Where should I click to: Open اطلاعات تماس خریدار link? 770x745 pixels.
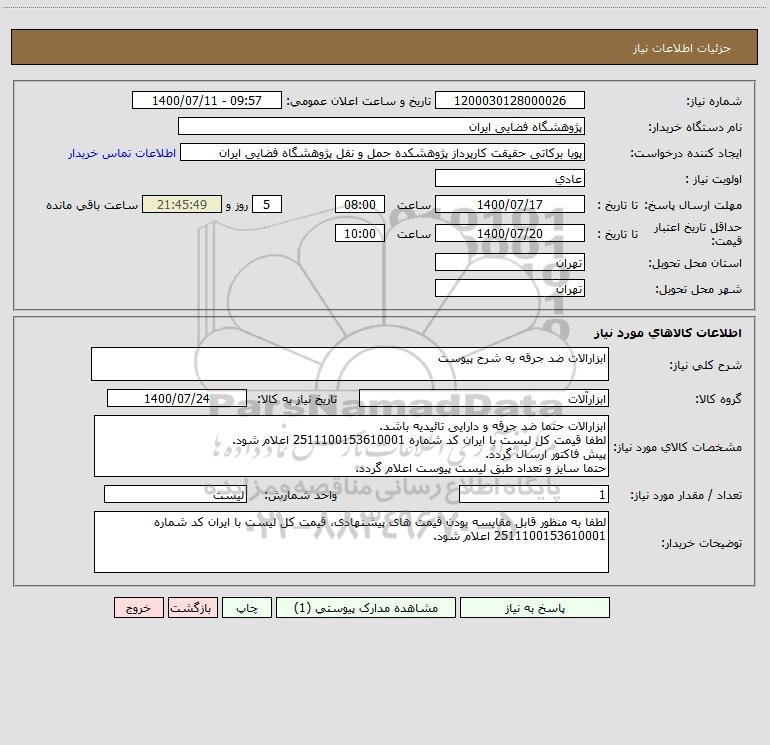coord(122,153)
